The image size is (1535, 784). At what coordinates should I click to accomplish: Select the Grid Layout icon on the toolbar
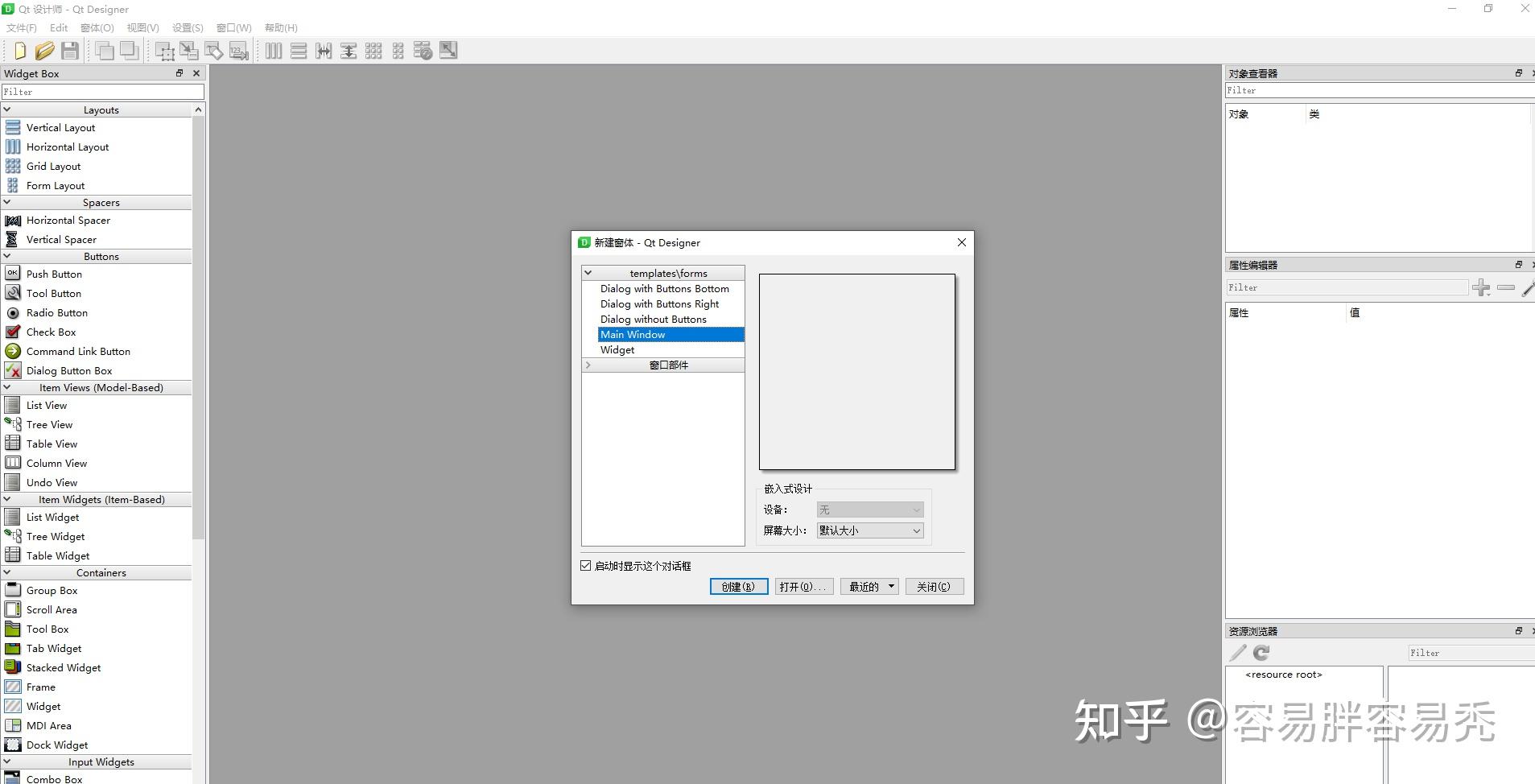coord(373,50)
